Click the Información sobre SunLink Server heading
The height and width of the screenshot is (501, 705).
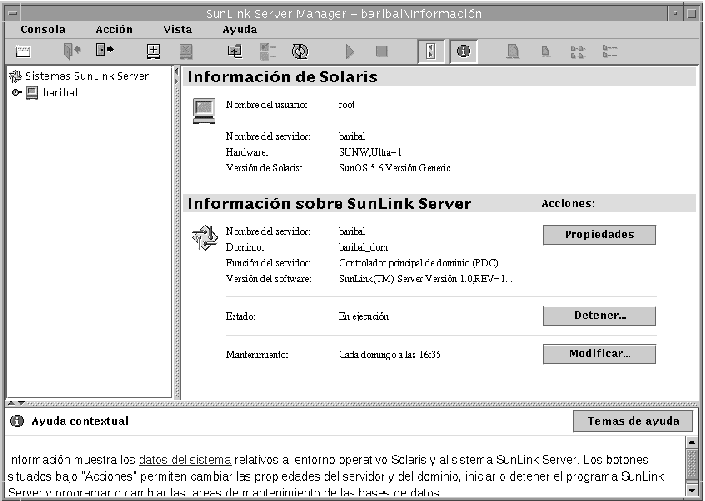coord(329,204)
